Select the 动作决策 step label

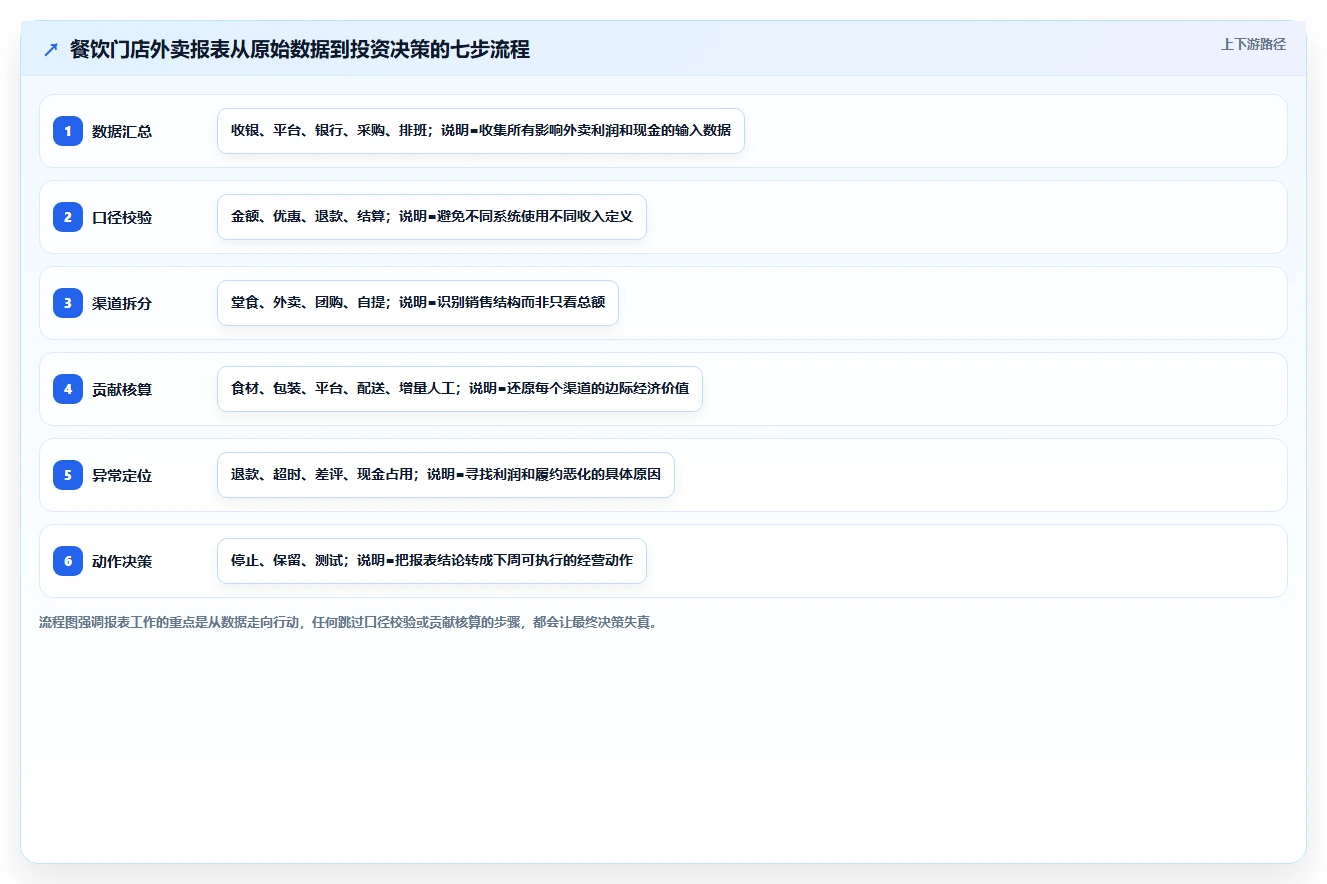tap(122, 561)
